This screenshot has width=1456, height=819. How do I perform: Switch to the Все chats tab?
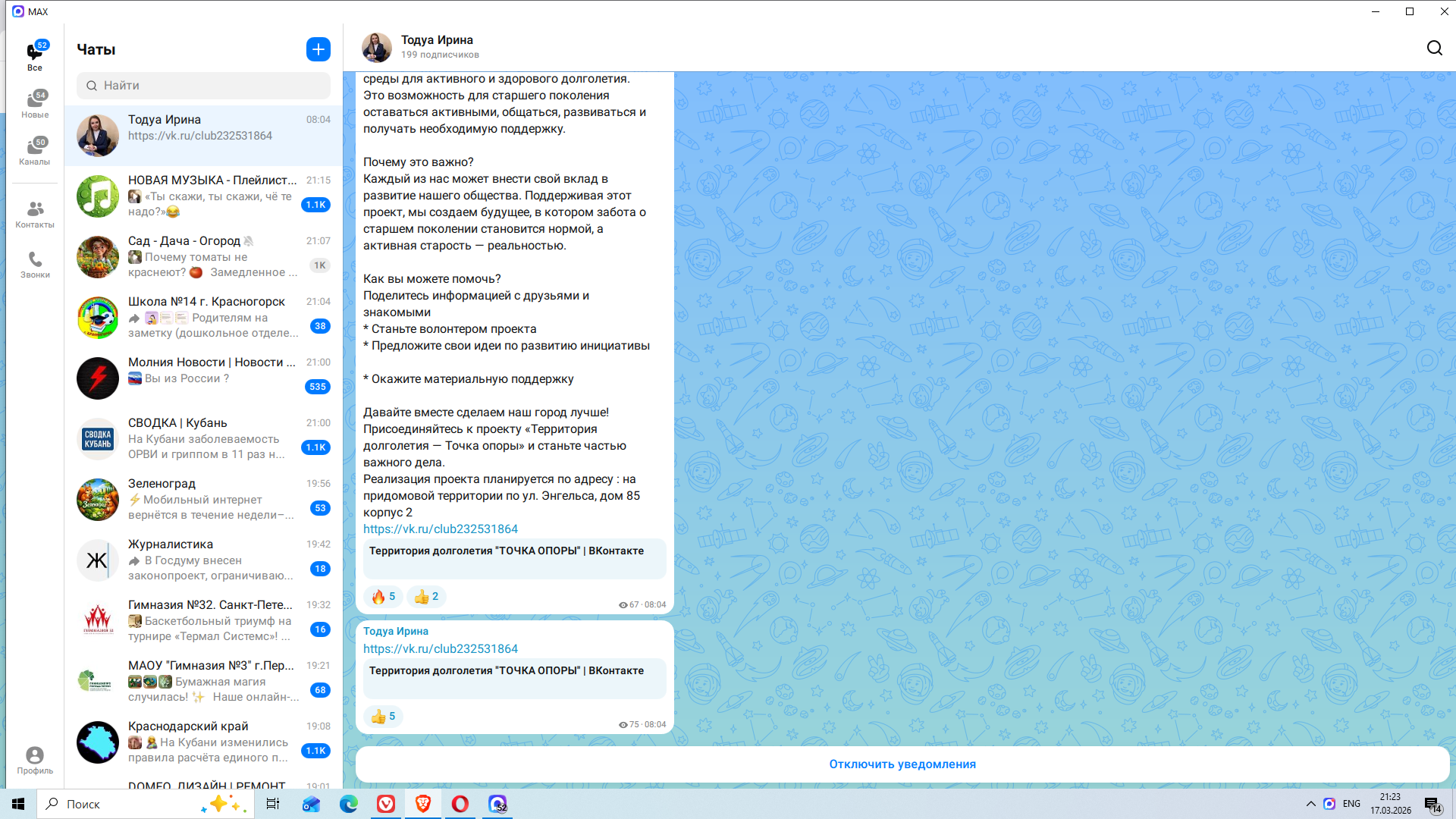point(35,56)
